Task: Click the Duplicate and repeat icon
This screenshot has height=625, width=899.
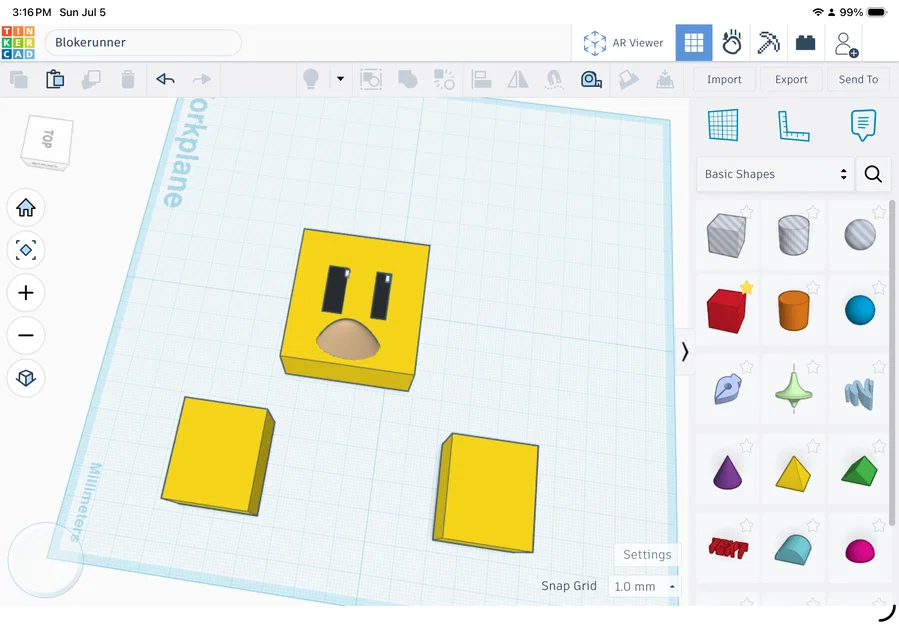Action: [x=91, y=79]
